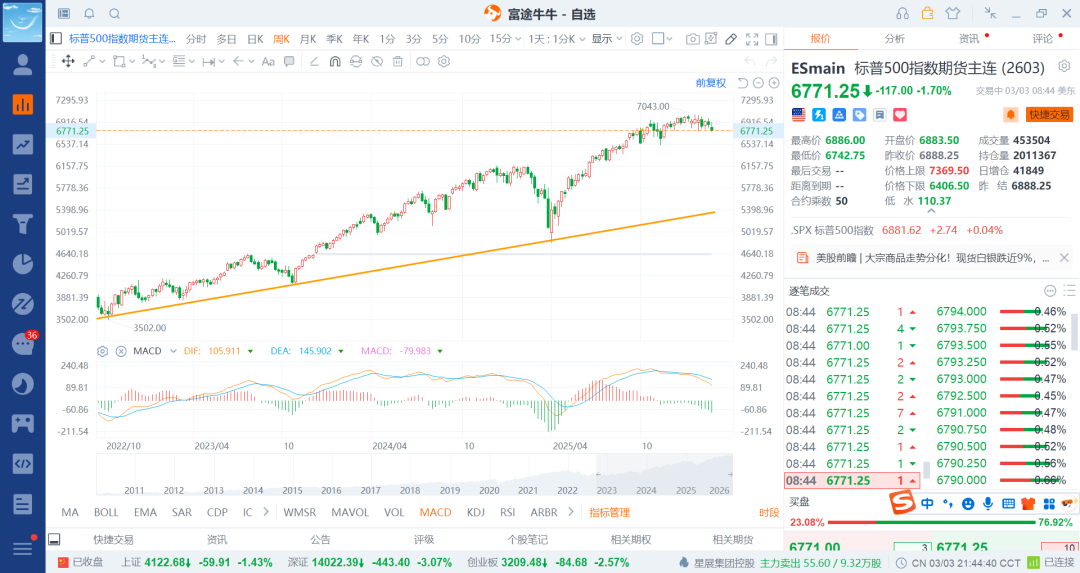Switch to 分时 intraday chart

[196, 39]
